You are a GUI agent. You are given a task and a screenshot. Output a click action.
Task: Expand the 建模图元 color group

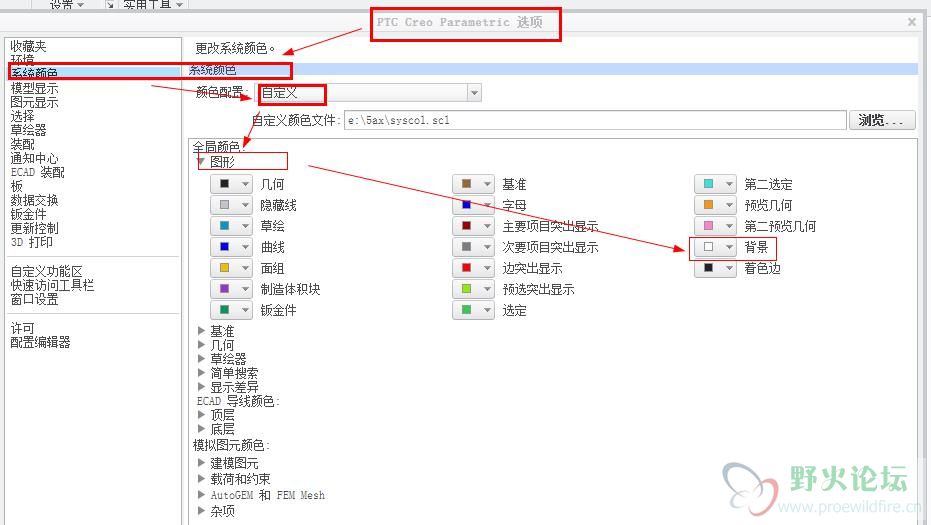(201, 463)
